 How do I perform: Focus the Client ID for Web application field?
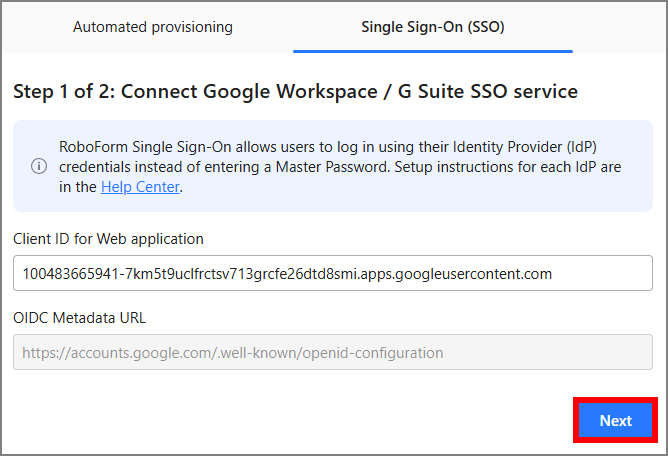point(332,273)
